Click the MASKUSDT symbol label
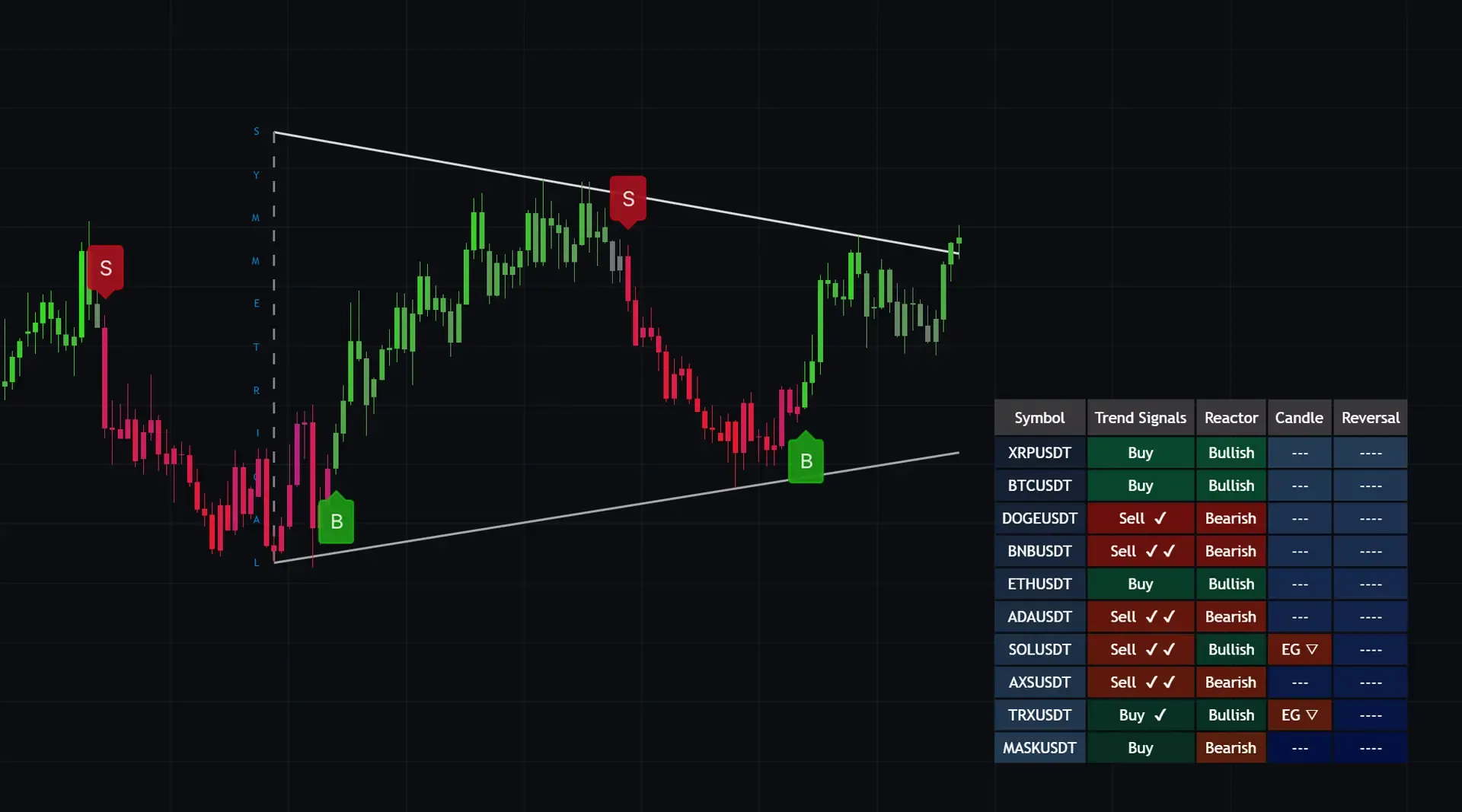1462x812 pixels. point(1039,747)
